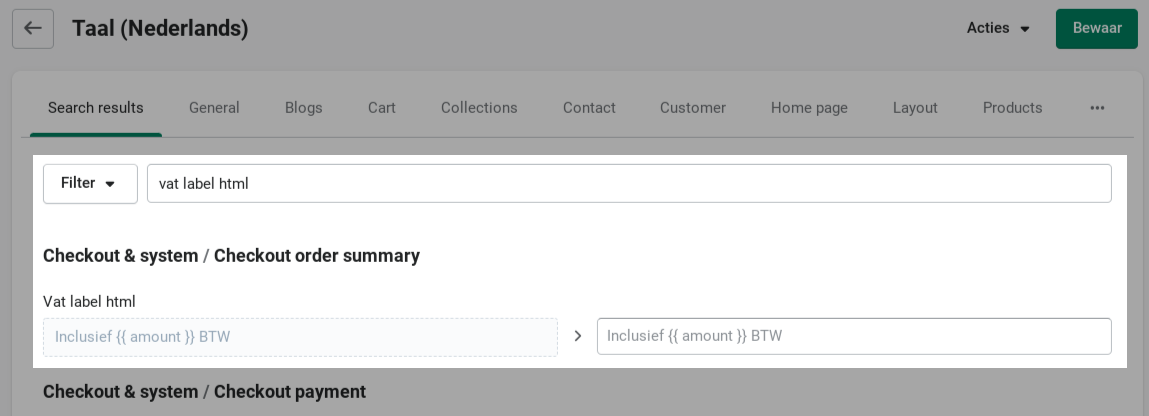Show more tabs via ellipsis icon
The height and width of the screenshot is (416, 1149).
coord(1097,108)
